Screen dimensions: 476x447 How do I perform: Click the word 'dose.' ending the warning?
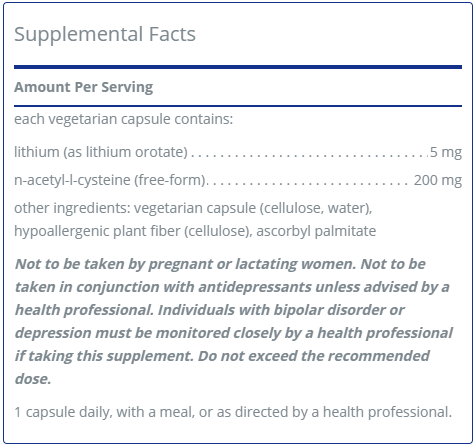coord(33,379)
